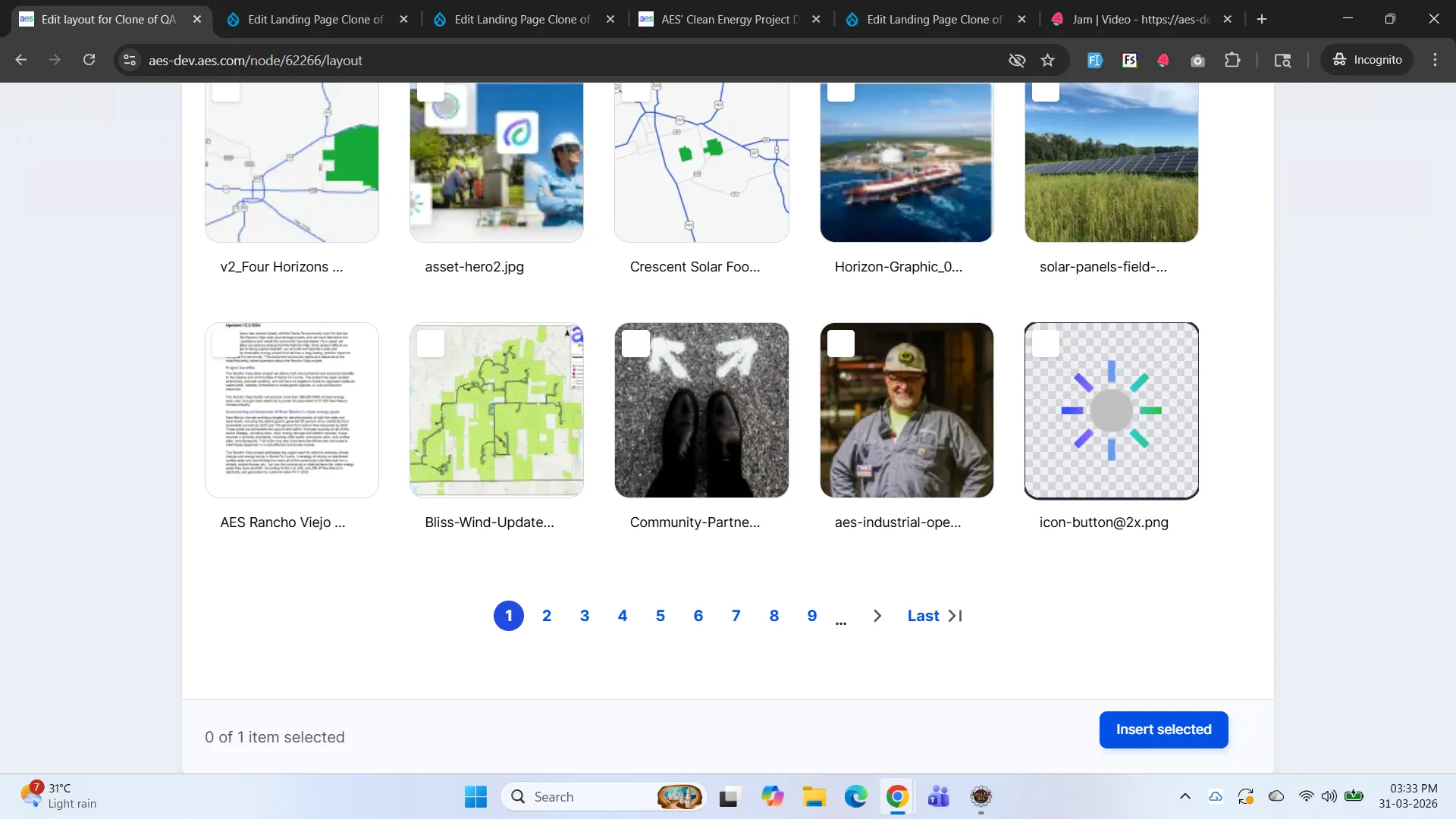Screen dimensions: 1456x819
Task: Open the volume control in system tray
Action: tap(1329, 796)
